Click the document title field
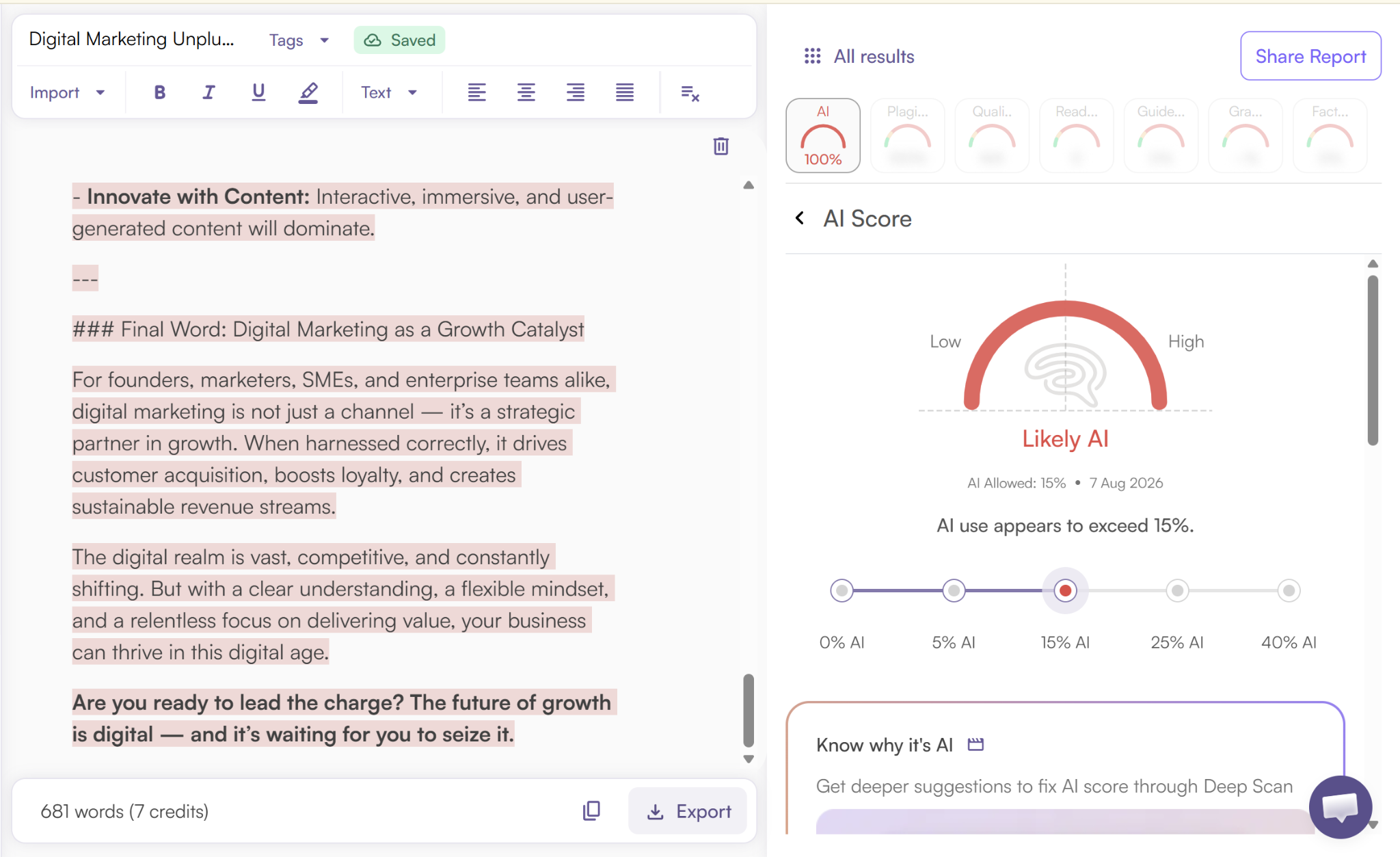This screenshot has width=1400, height=857. tap(131, 39)
